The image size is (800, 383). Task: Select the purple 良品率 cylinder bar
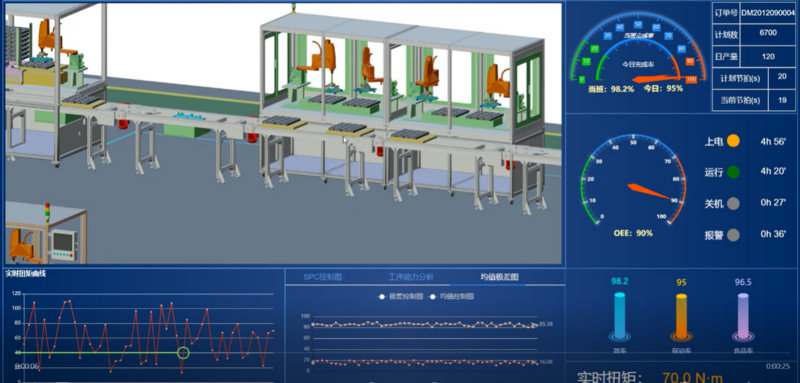(x=743, y=316)
